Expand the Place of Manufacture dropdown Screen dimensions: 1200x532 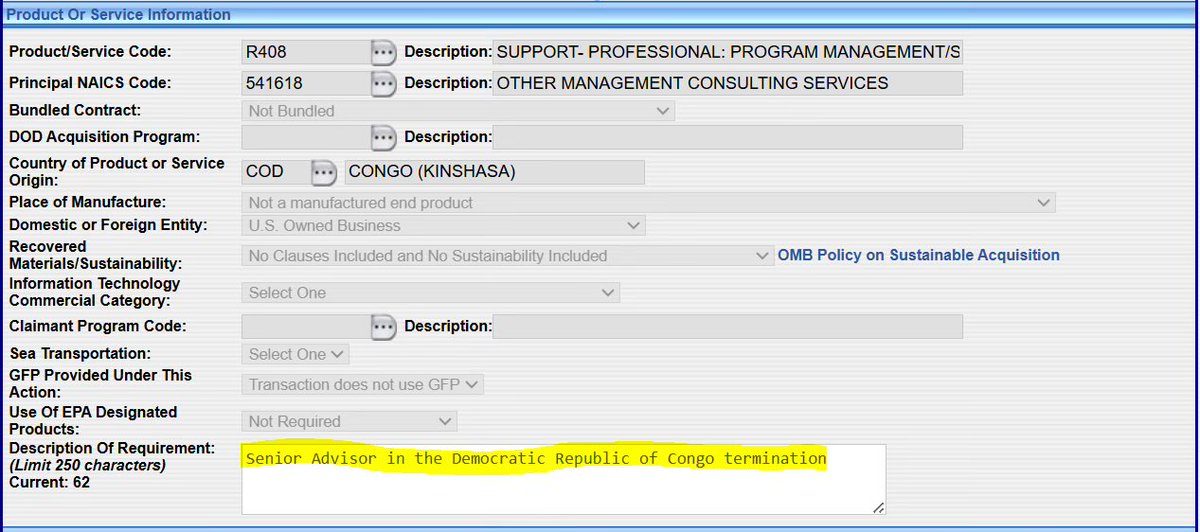648,203
